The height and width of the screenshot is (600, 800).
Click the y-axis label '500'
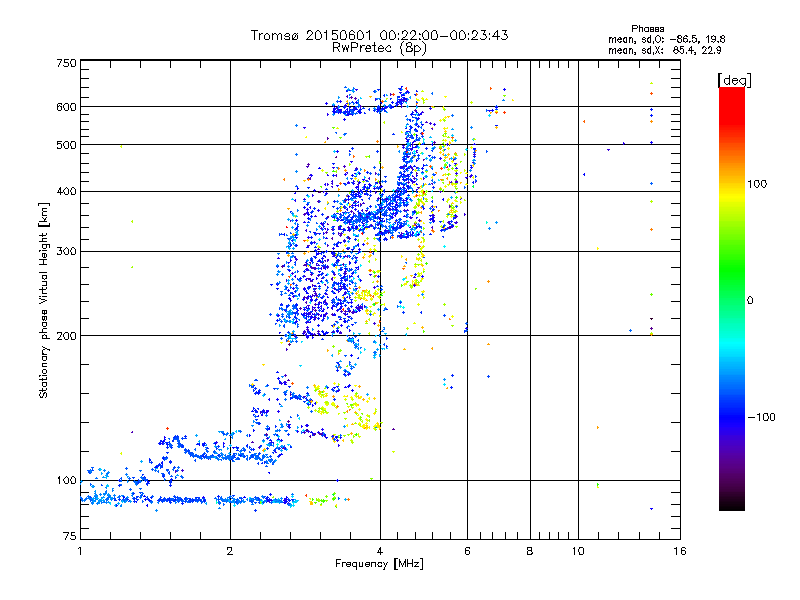[x=66, y=145]
